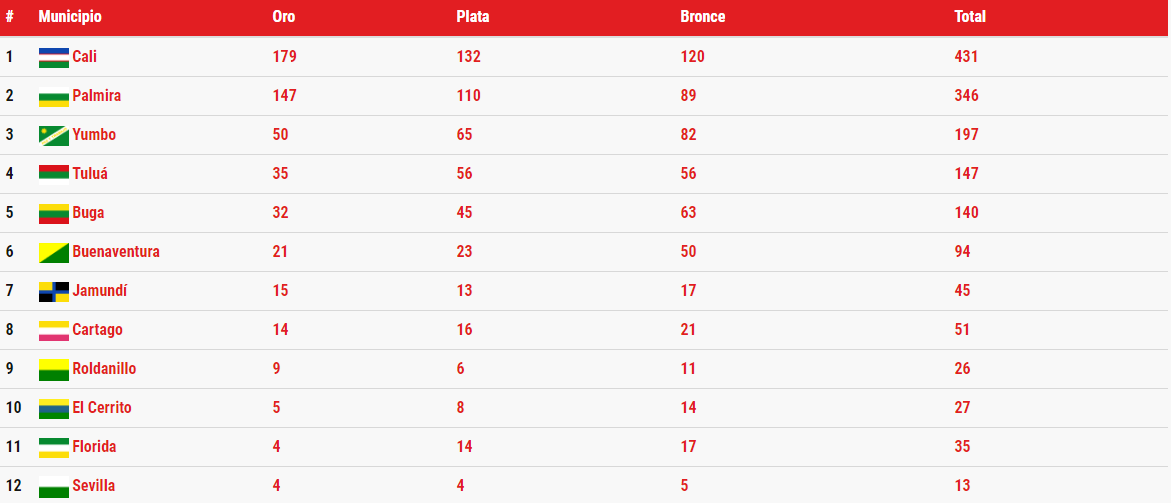Sort by the Oro column header

(x=284, y=16)
